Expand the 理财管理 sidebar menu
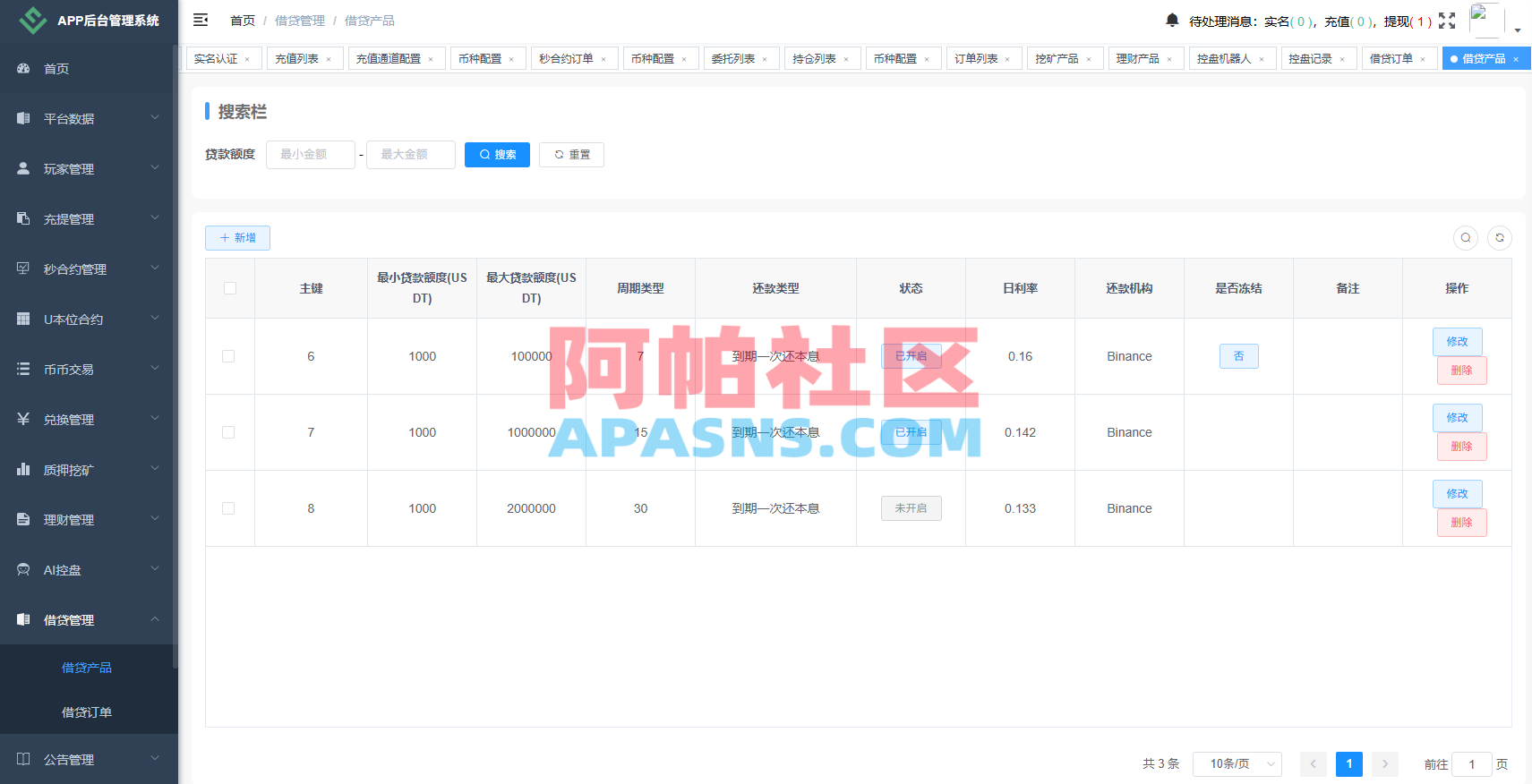Image resolution: width=1532 pixels, height=784 pixels. point(89,519)
